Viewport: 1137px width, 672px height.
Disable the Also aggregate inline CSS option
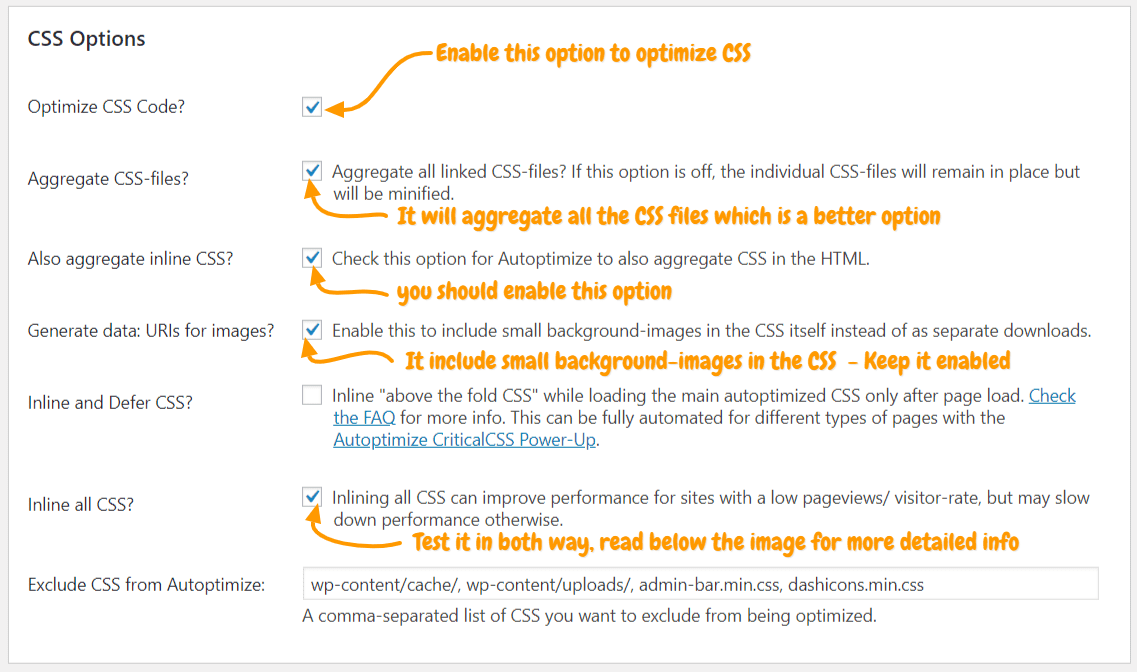point(311,258)
